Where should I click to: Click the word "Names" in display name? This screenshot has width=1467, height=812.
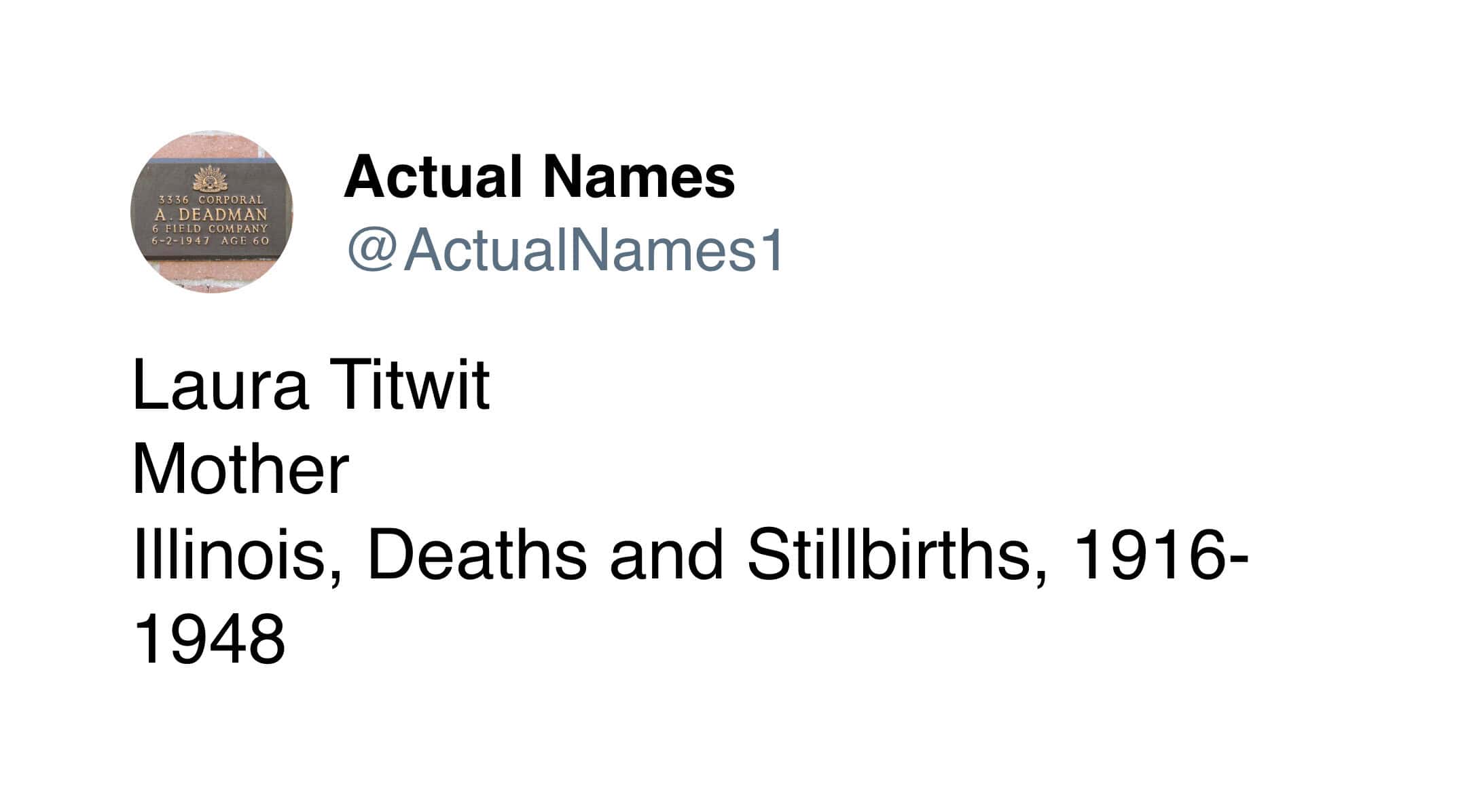pyautogui.click(x=638, y=177)
